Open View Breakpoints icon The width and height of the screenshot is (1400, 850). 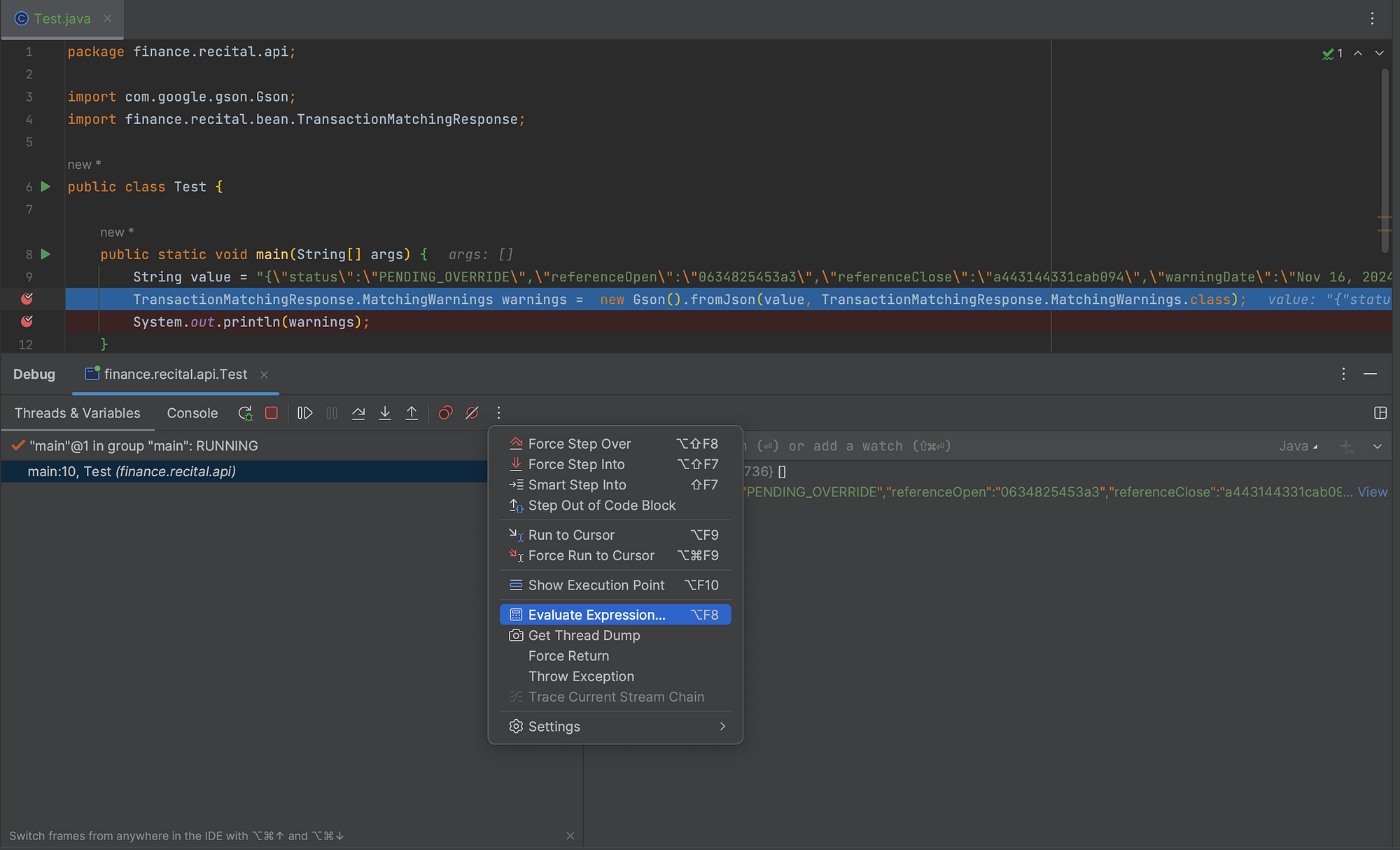445,413
